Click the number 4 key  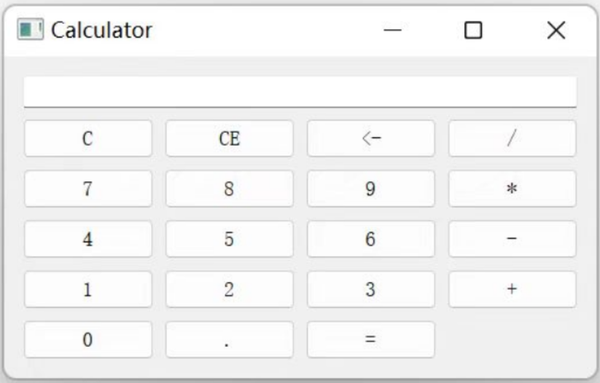click(88, 239)
